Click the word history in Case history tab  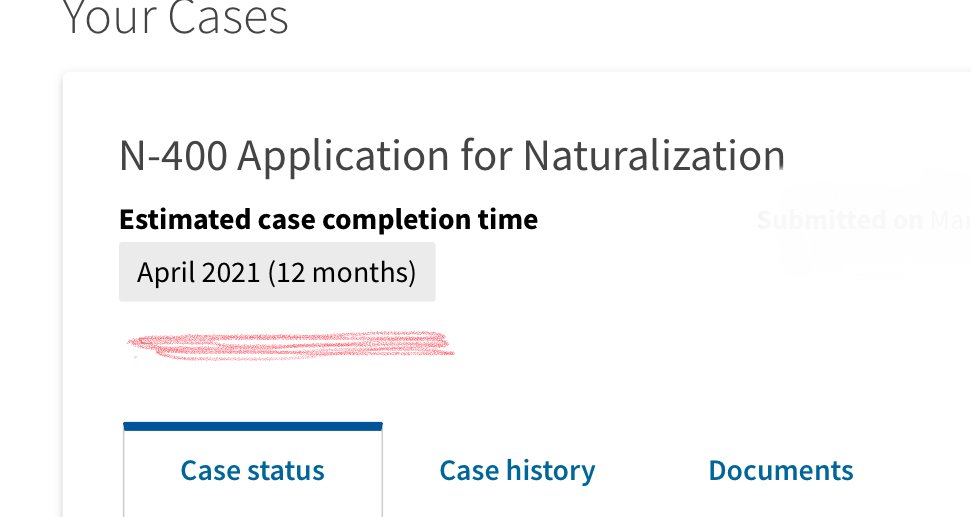[x=551, y=471]
